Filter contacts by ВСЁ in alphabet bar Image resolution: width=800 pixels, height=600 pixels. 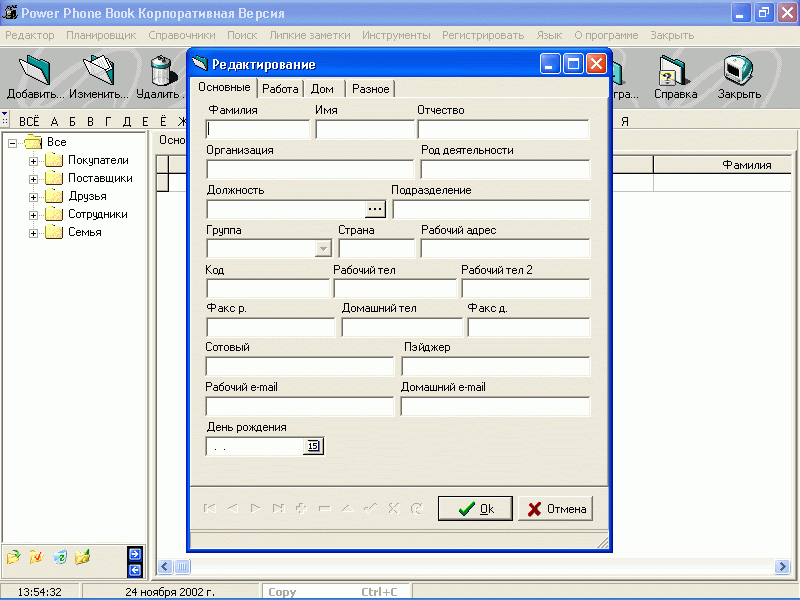click(29, 121)
